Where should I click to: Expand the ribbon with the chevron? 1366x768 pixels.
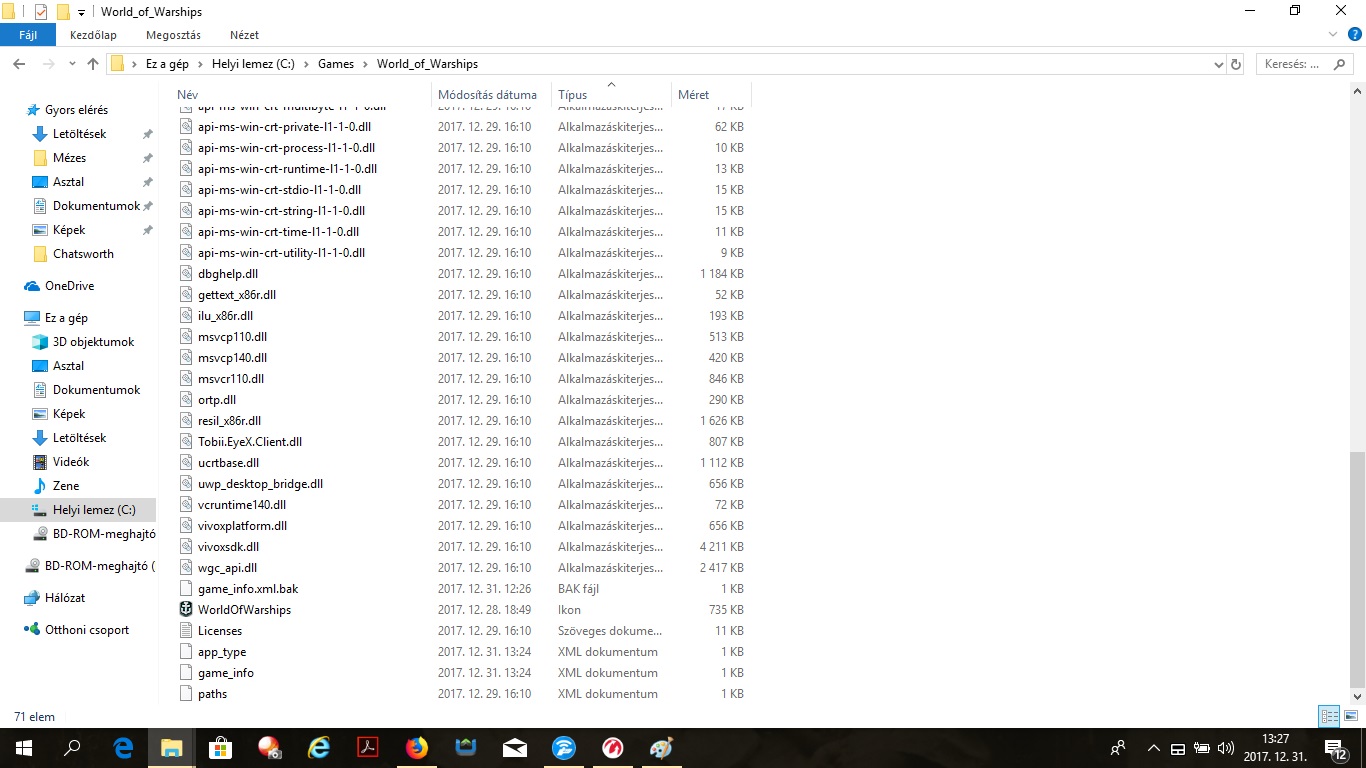(1333, 35)
